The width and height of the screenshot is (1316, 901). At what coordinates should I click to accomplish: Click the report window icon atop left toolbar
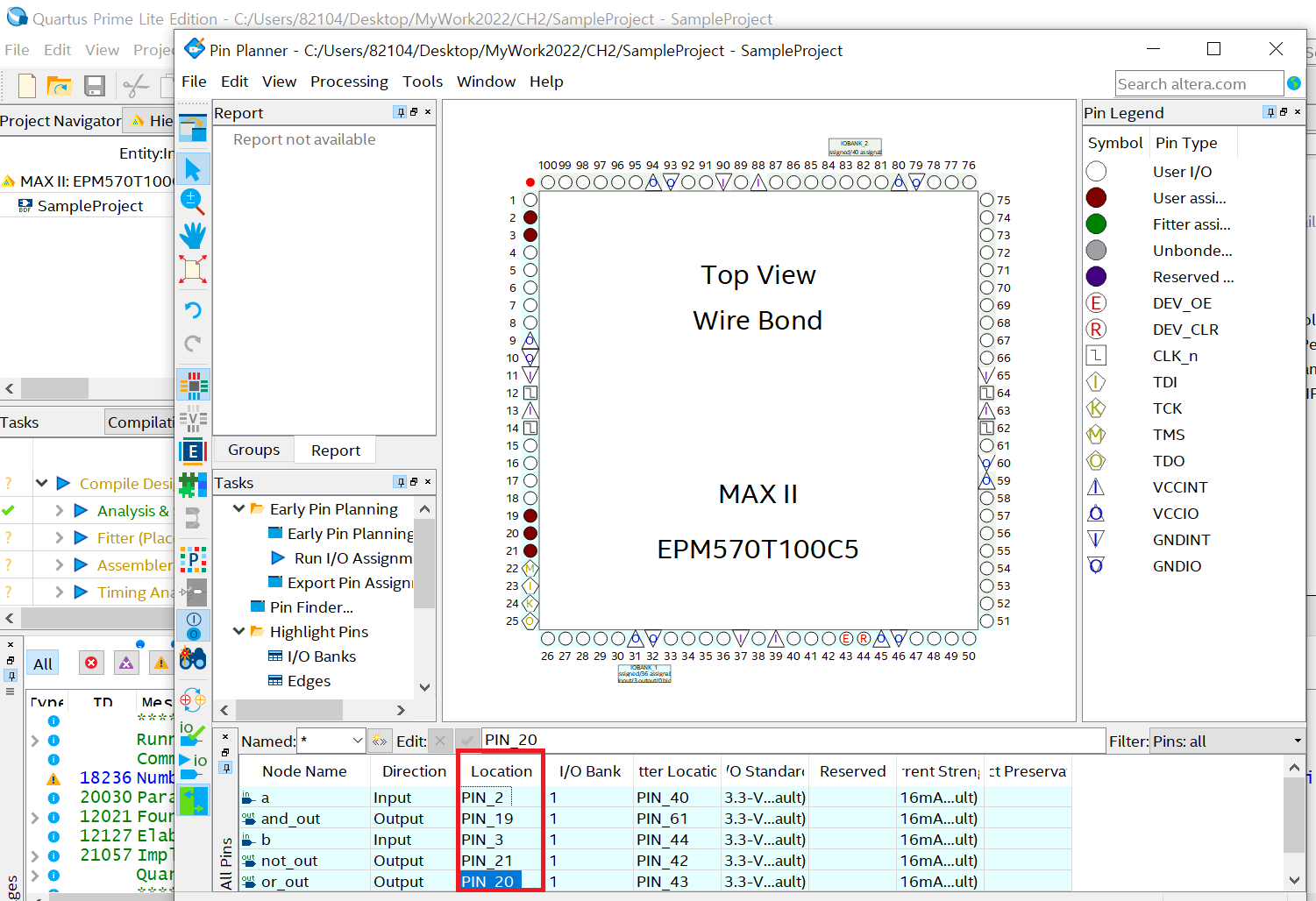coord(193,128)
